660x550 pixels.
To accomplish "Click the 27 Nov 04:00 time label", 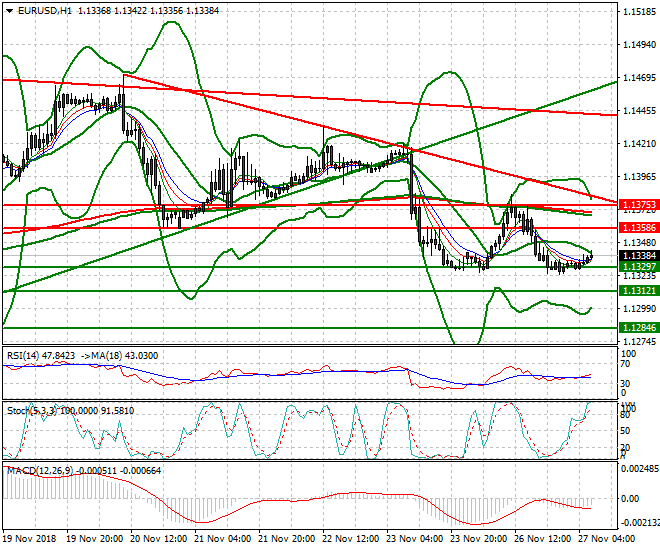I will coord(607,539).
